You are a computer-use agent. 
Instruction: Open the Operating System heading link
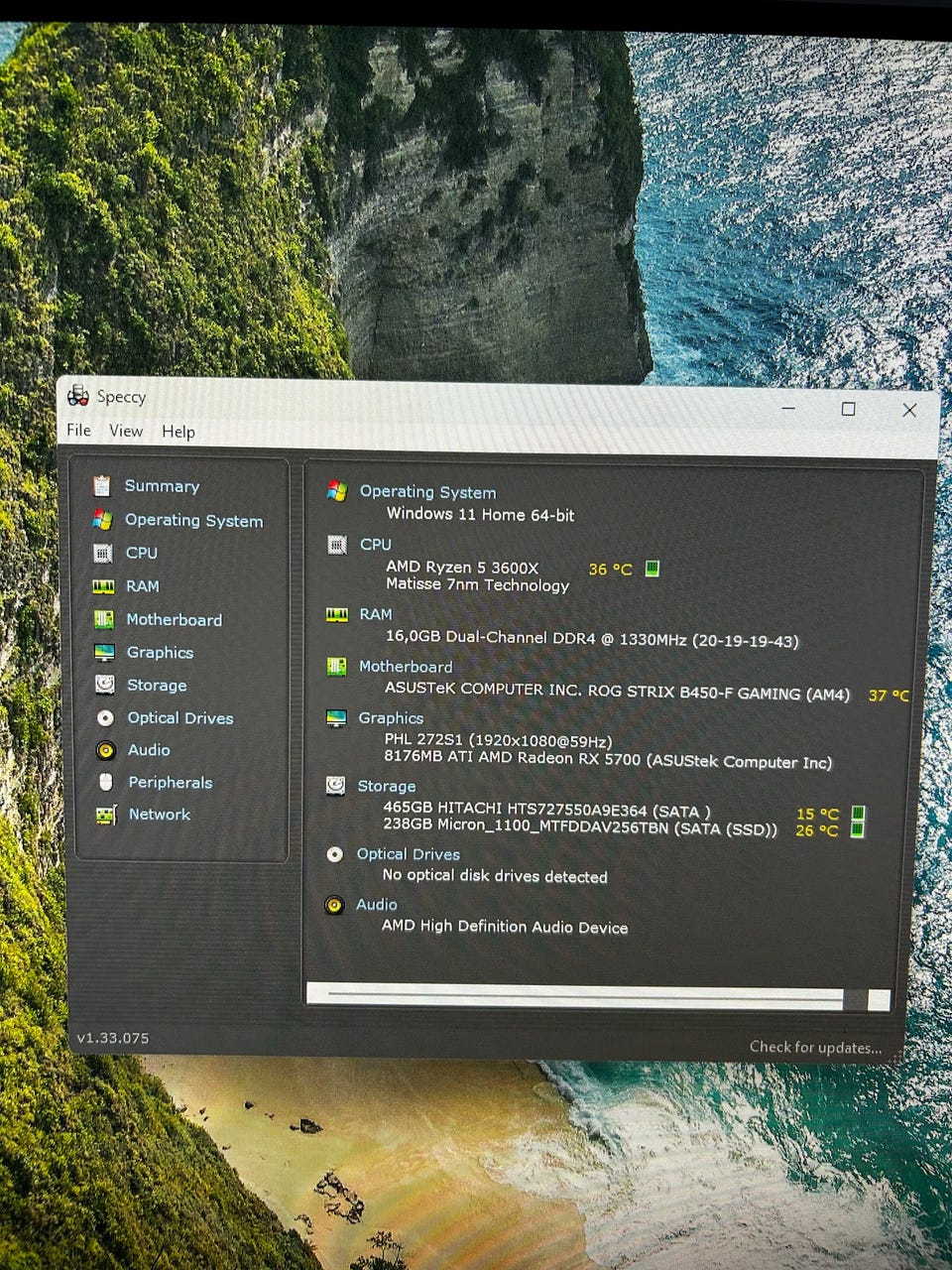pos(427,491)
